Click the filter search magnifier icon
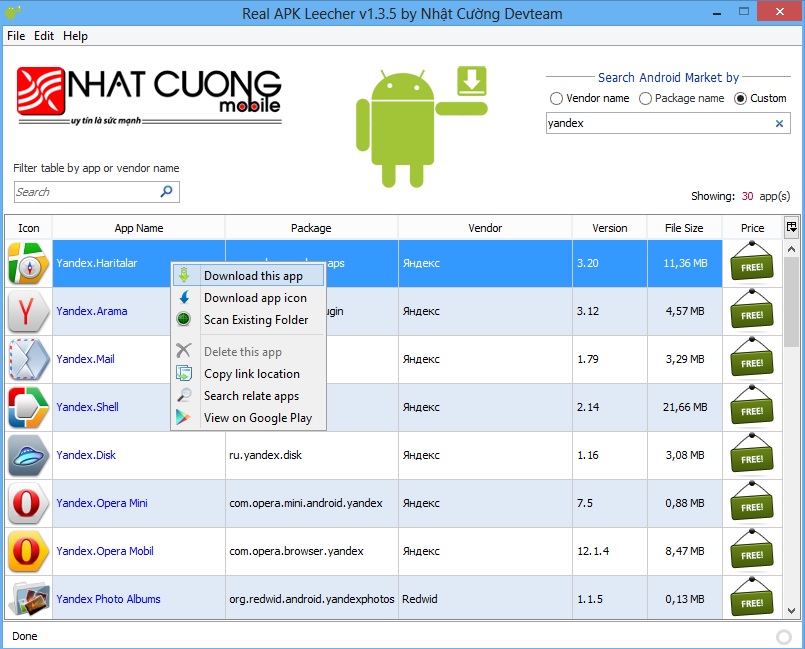This screenshot has height=649, width=805. tap(166, 192)
